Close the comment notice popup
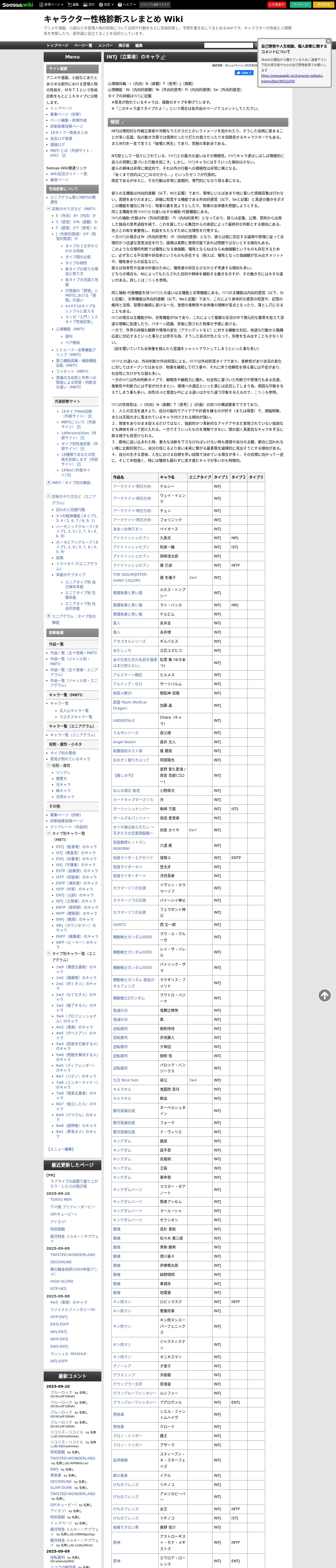 click(x=328, y=41)
